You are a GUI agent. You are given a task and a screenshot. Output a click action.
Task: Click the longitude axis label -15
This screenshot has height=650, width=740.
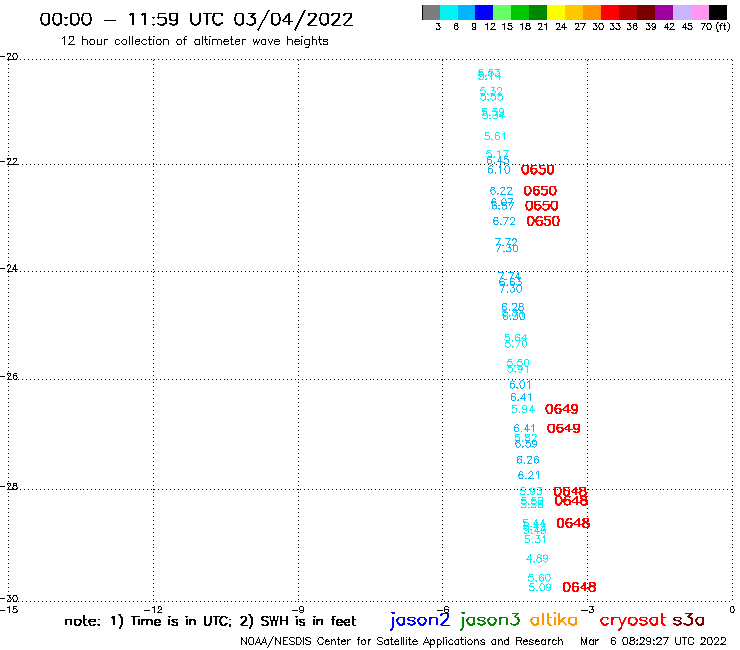pos(9,610)
